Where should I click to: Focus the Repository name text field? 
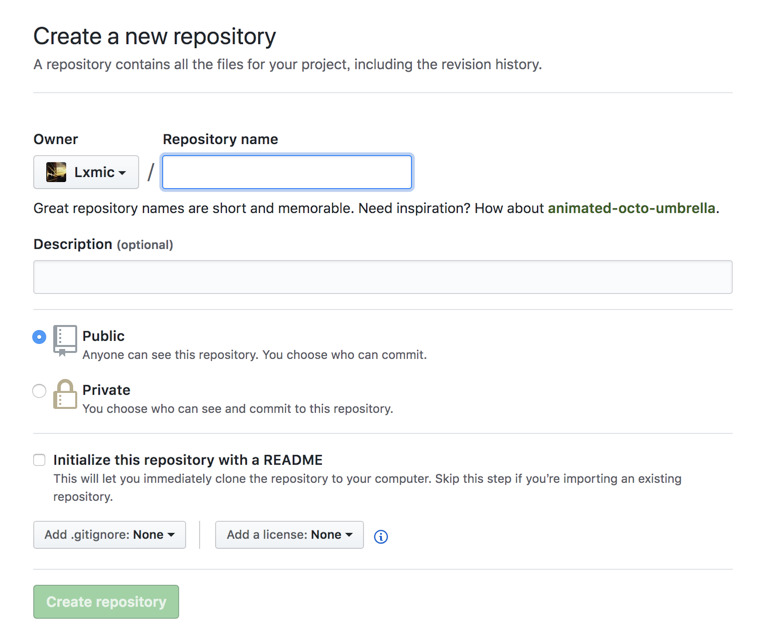click(287, 172)
